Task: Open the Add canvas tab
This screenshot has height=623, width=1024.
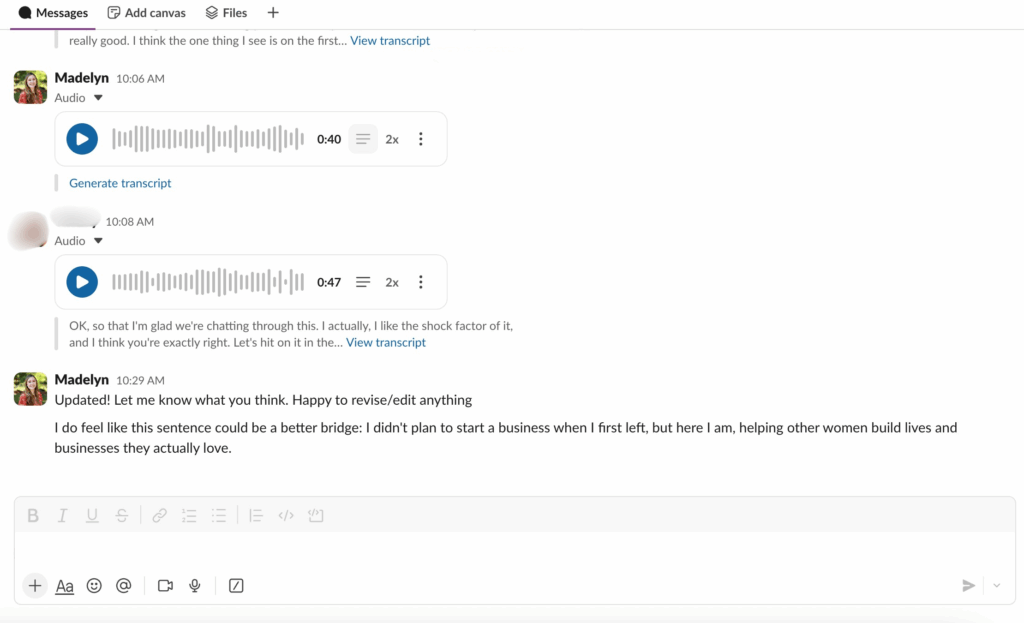Action: coord(146,12)
